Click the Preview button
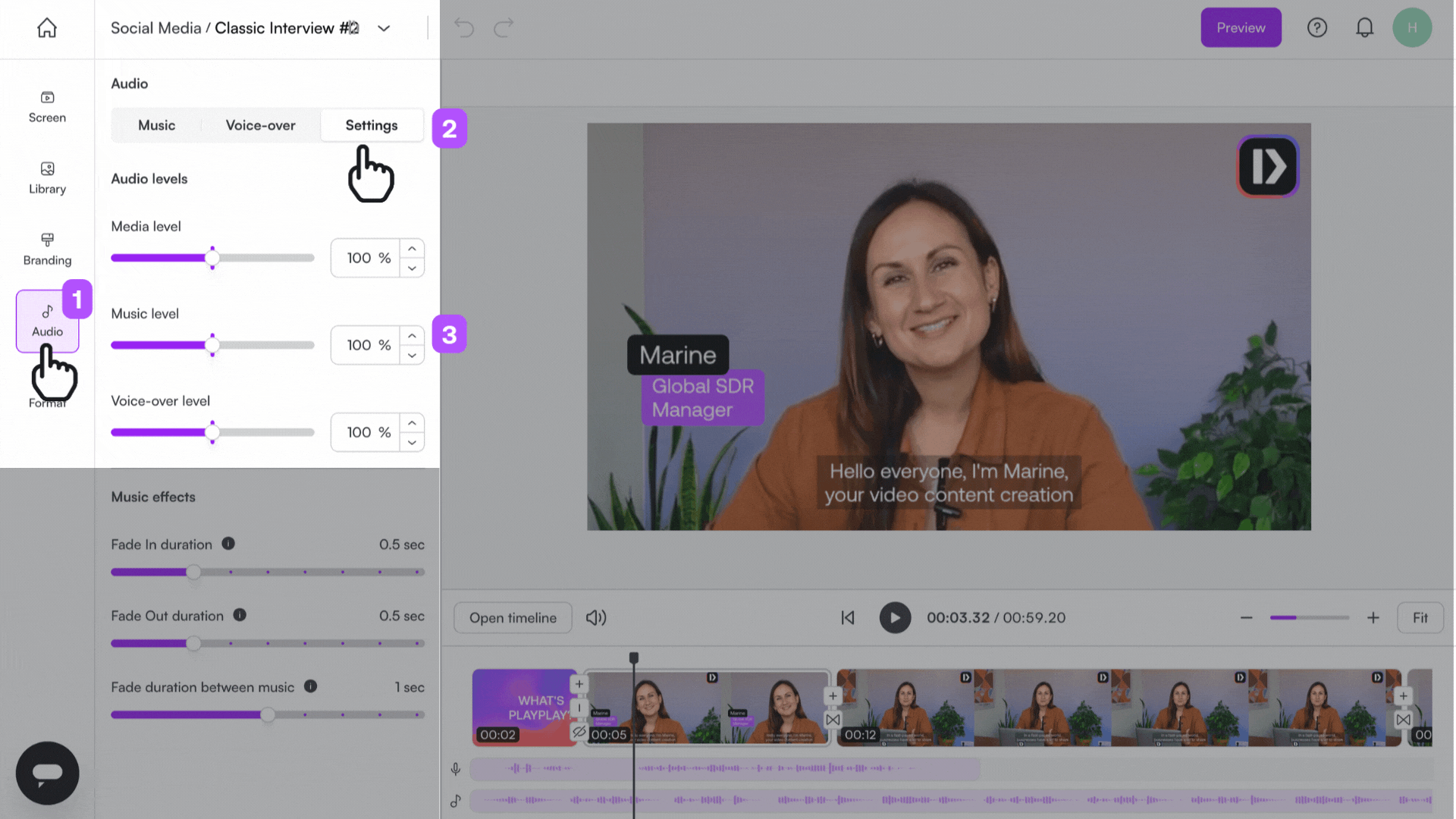 coord(1241,27)
